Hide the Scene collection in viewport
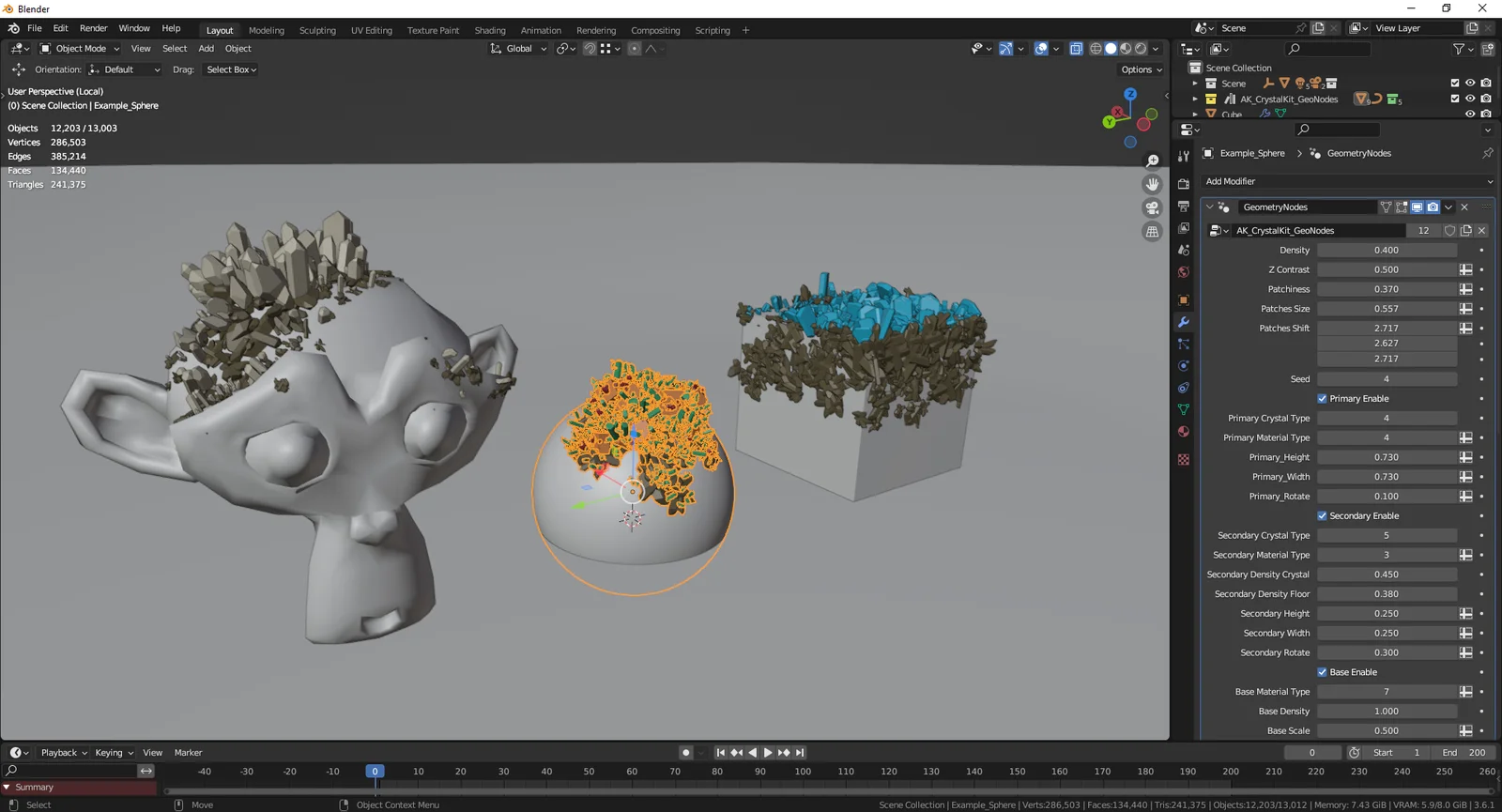 pos(1470,84)
